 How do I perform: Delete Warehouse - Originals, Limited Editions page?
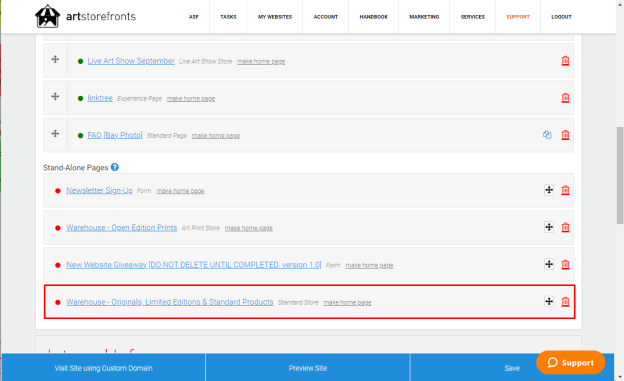pos(565,302)
